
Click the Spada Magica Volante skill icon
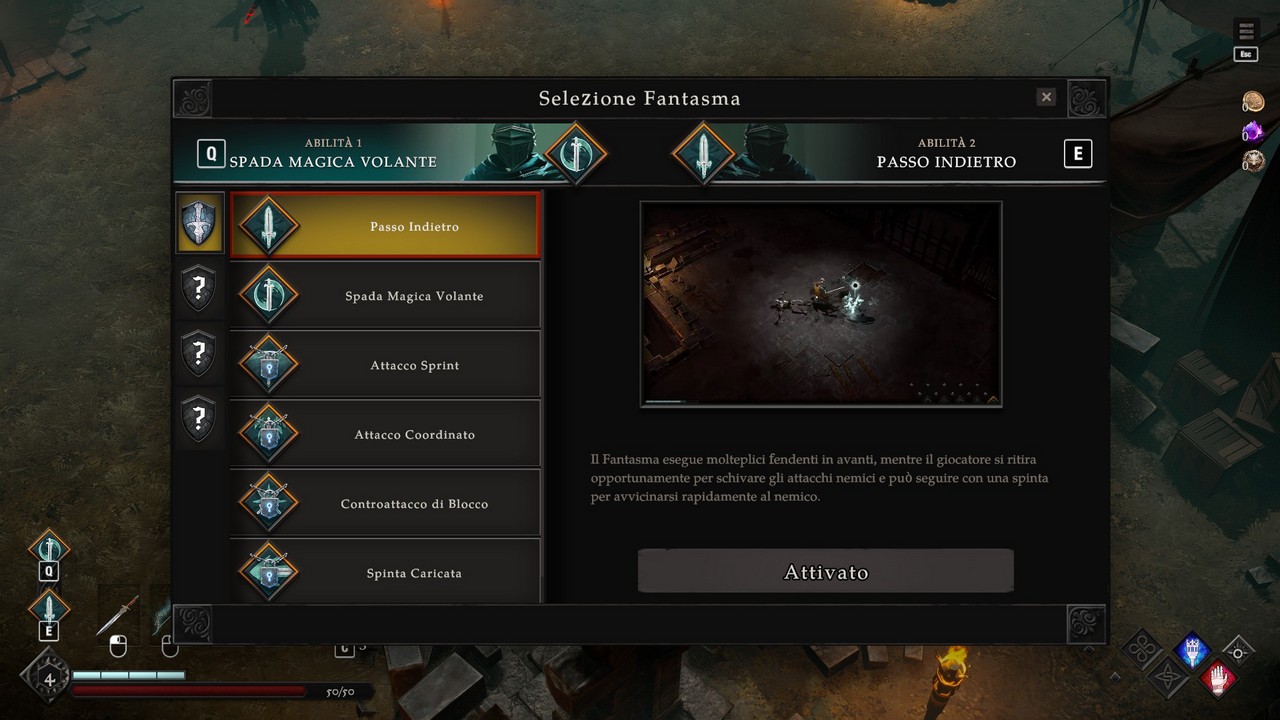(268, 295)
